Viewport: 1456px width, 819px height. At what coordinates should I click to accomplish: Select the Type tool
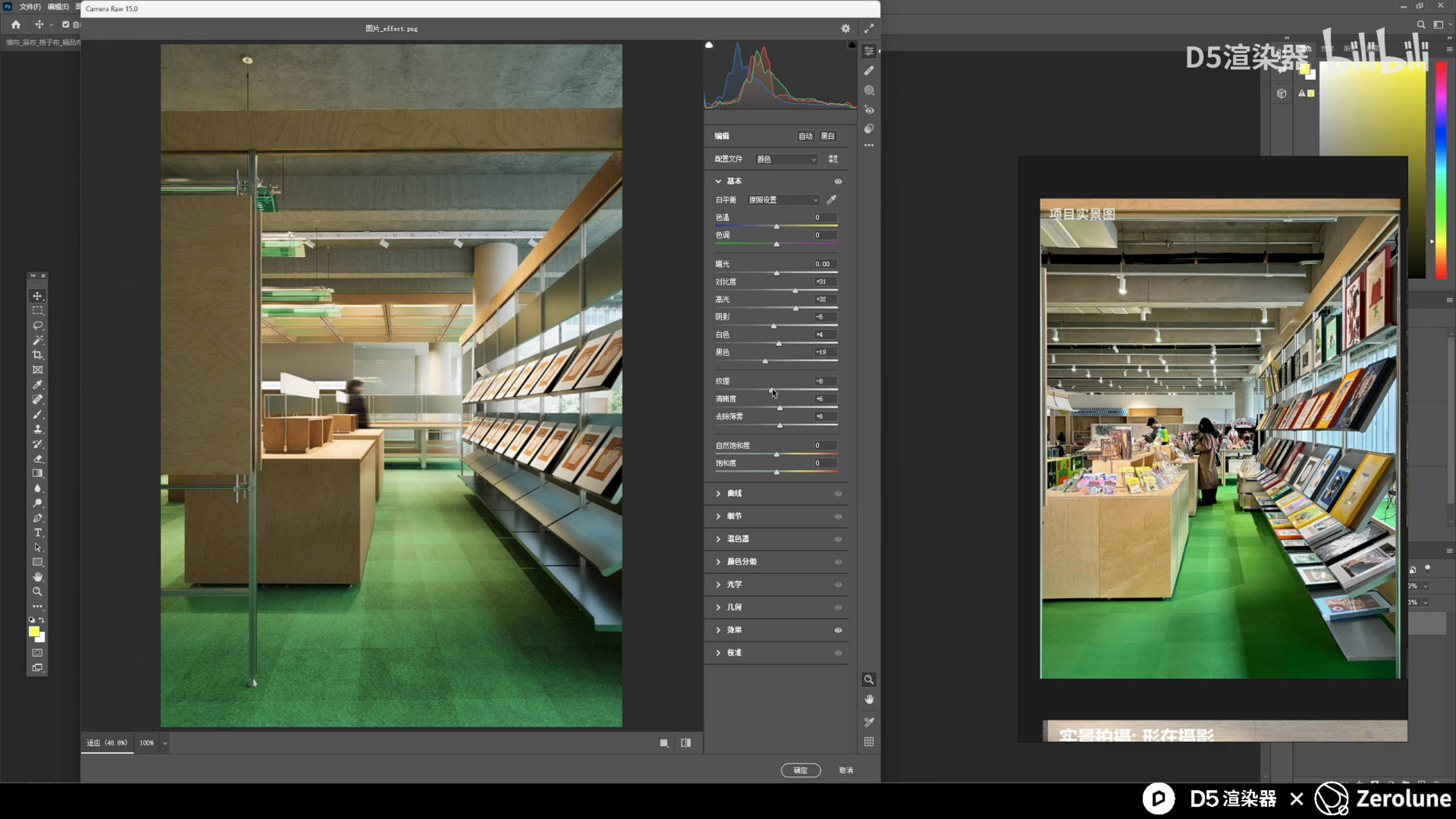click(x=38, y=533)
